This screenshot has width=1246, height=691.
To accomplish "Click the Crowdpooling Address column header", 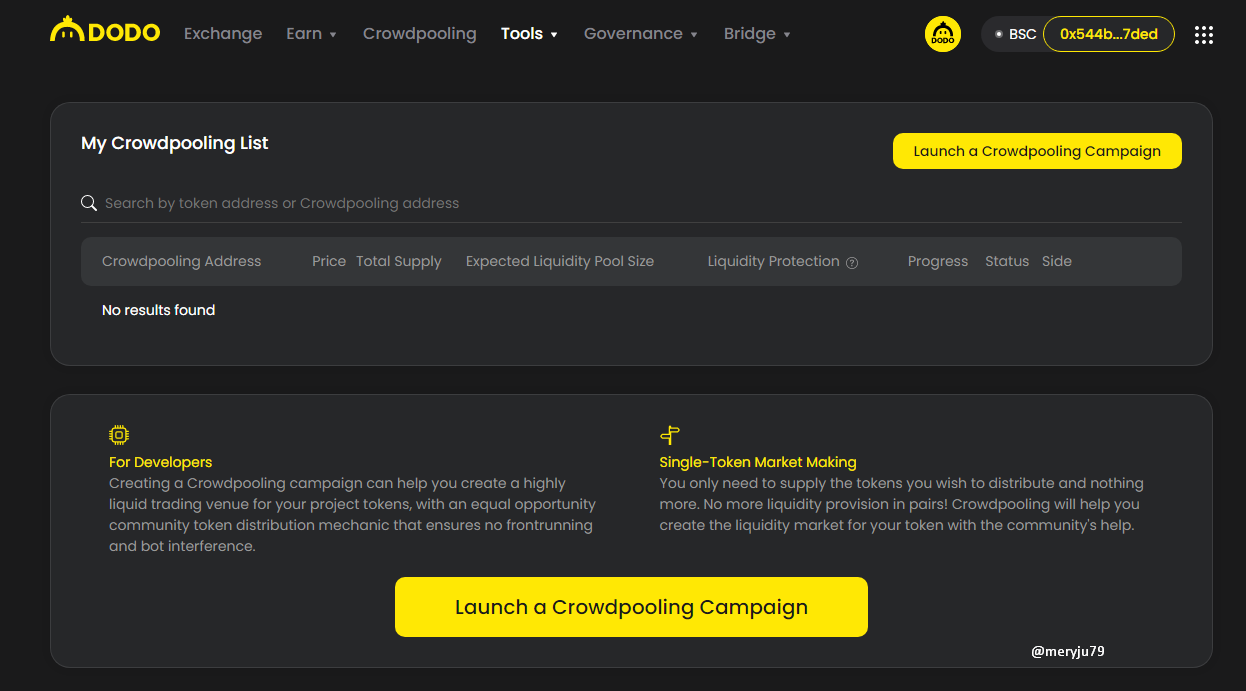I will tap(181, 261).
